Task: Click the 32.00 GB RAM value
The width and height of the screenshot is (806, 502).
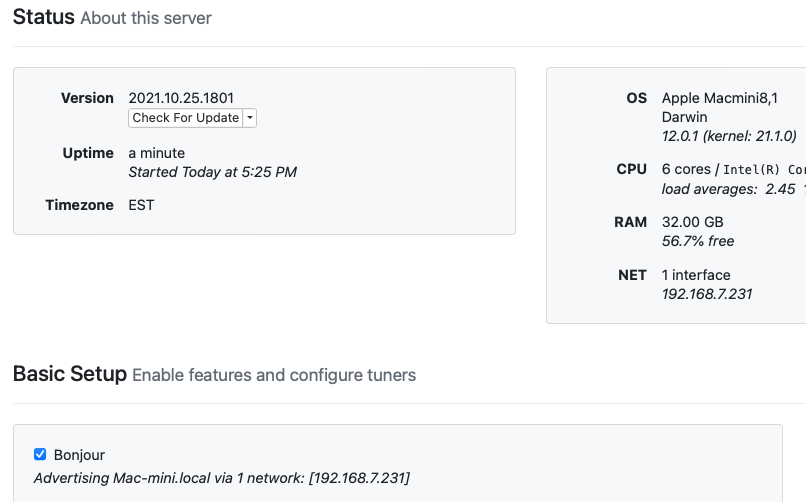Action: pos(692,222)
